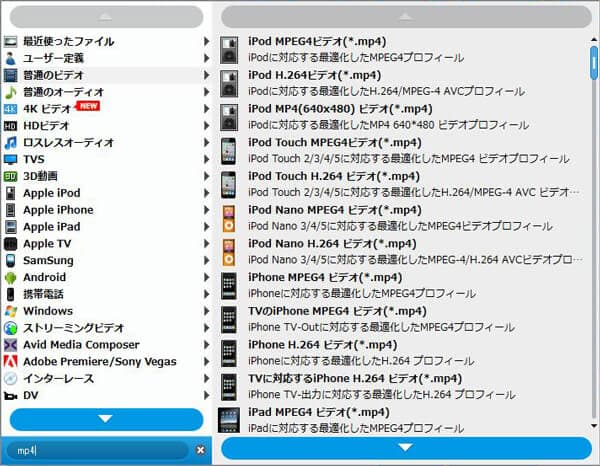Choose iPod MPEG4ビデオ(*.mp4) profile
600x466 pixels.
(402, 50)
